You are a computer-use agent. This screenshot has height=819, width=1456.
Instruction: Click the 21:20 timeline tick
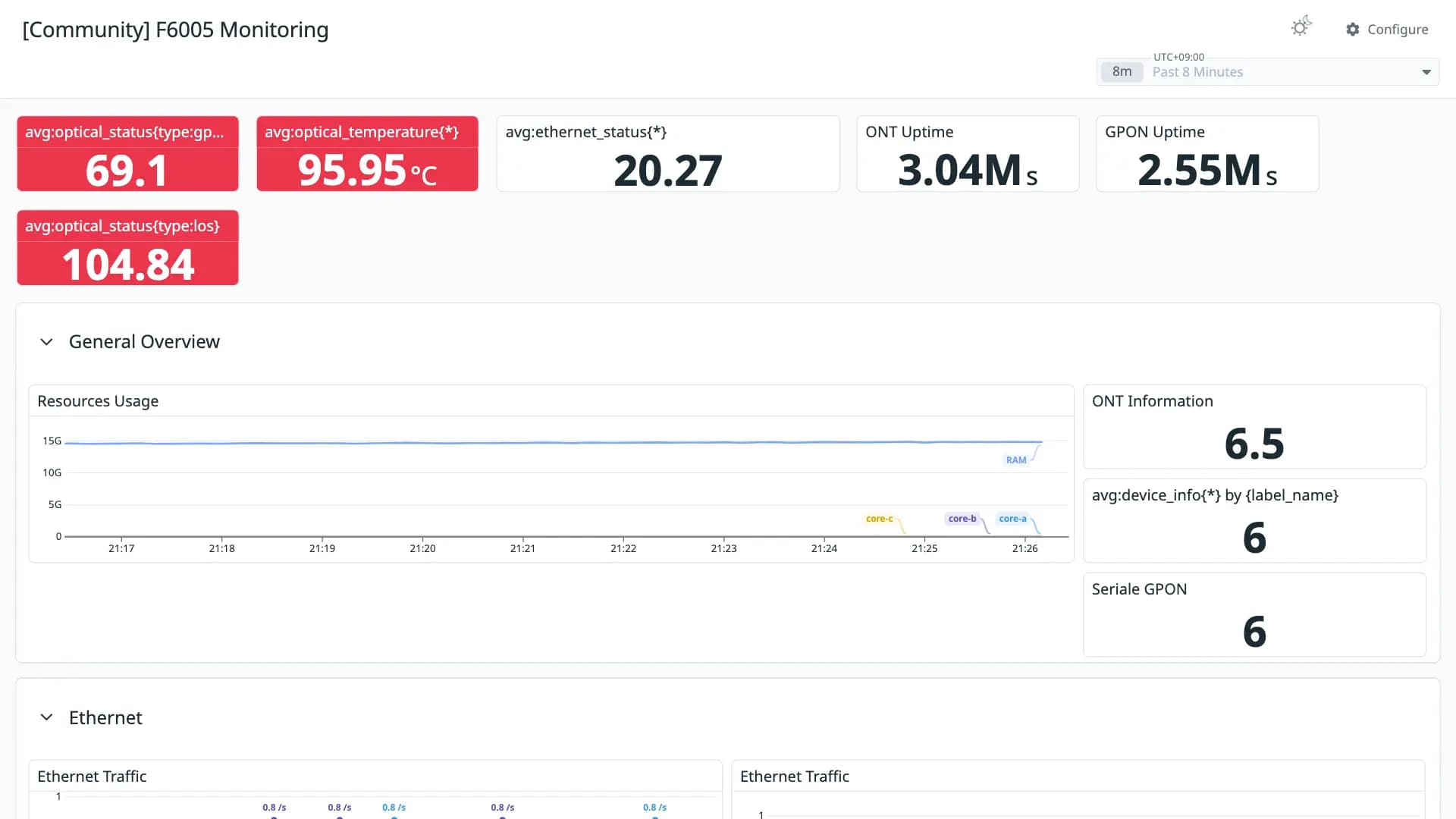[x=422, y=548]
